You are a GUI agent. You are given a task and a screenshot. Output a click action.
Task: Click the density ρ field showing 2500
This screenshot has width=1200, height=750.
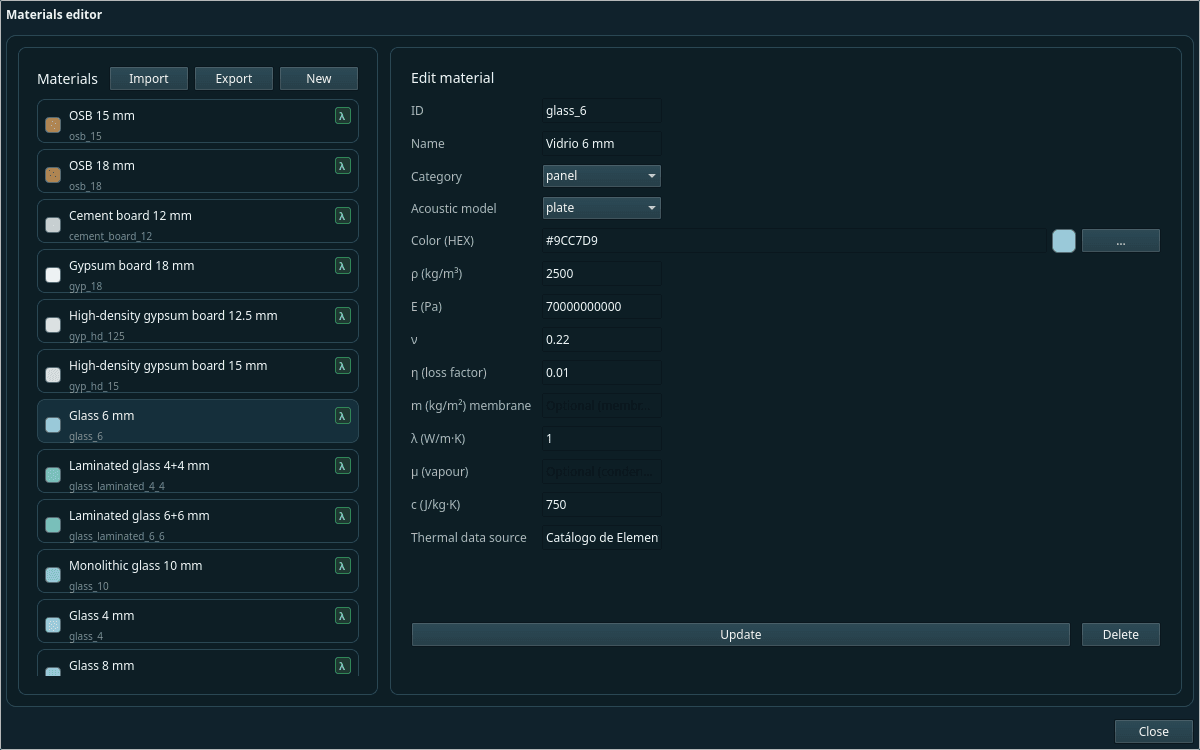[x=601, y=274]
